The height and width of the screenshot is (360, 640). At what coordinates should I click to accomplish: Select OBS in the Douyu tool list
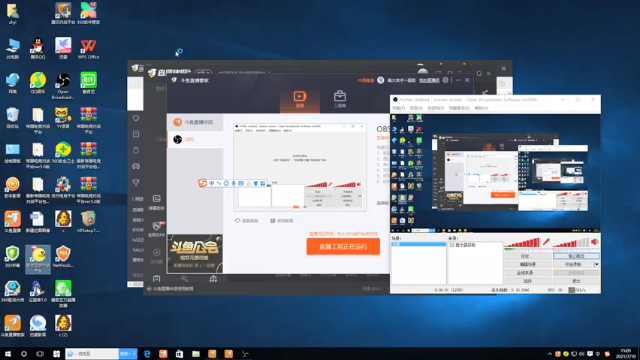[196, 140]
